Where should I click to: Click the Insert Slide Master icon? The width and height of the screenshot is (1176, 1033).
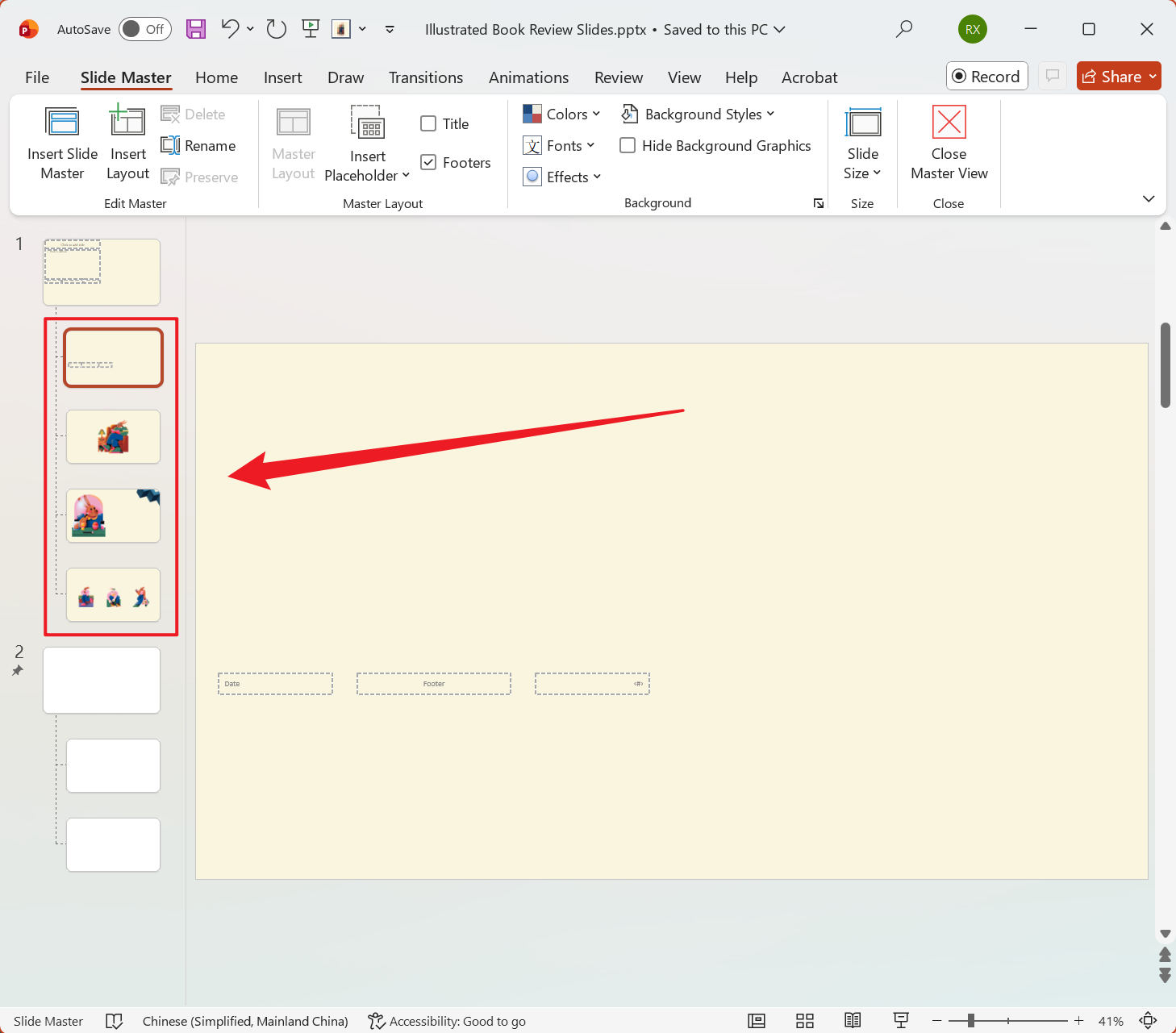pos(62,123)
